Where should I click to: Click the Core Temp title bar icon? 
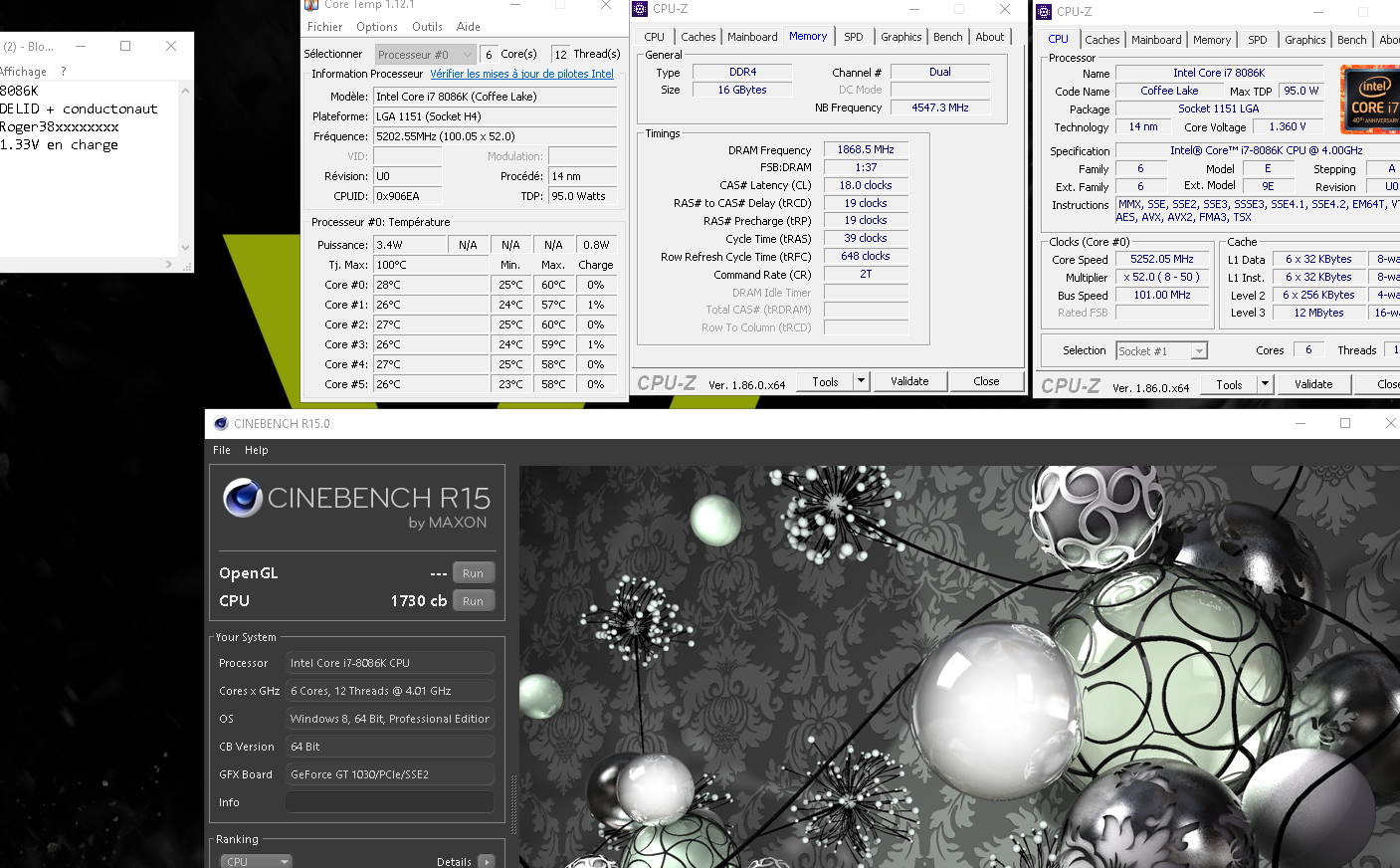coord(311,5)
